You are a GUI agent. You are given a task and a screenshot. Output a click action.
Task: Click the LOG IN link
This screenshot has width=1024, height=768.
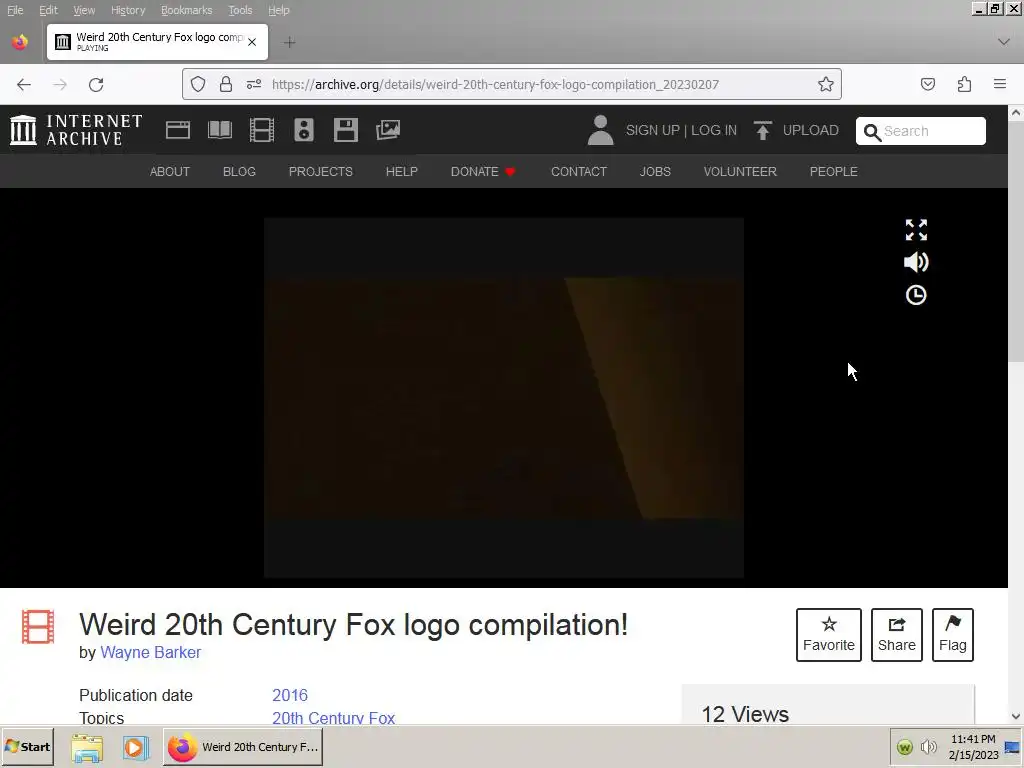point(714,130)
